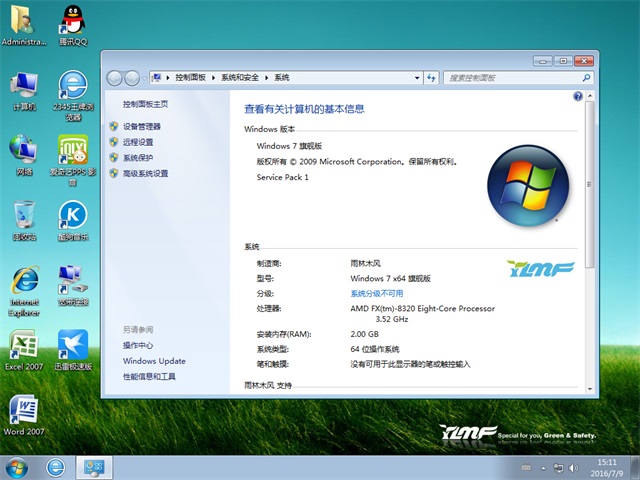Select the Control Panel taskbar button
The height and width of the screenshot is (480, 640).
(94, 468)
